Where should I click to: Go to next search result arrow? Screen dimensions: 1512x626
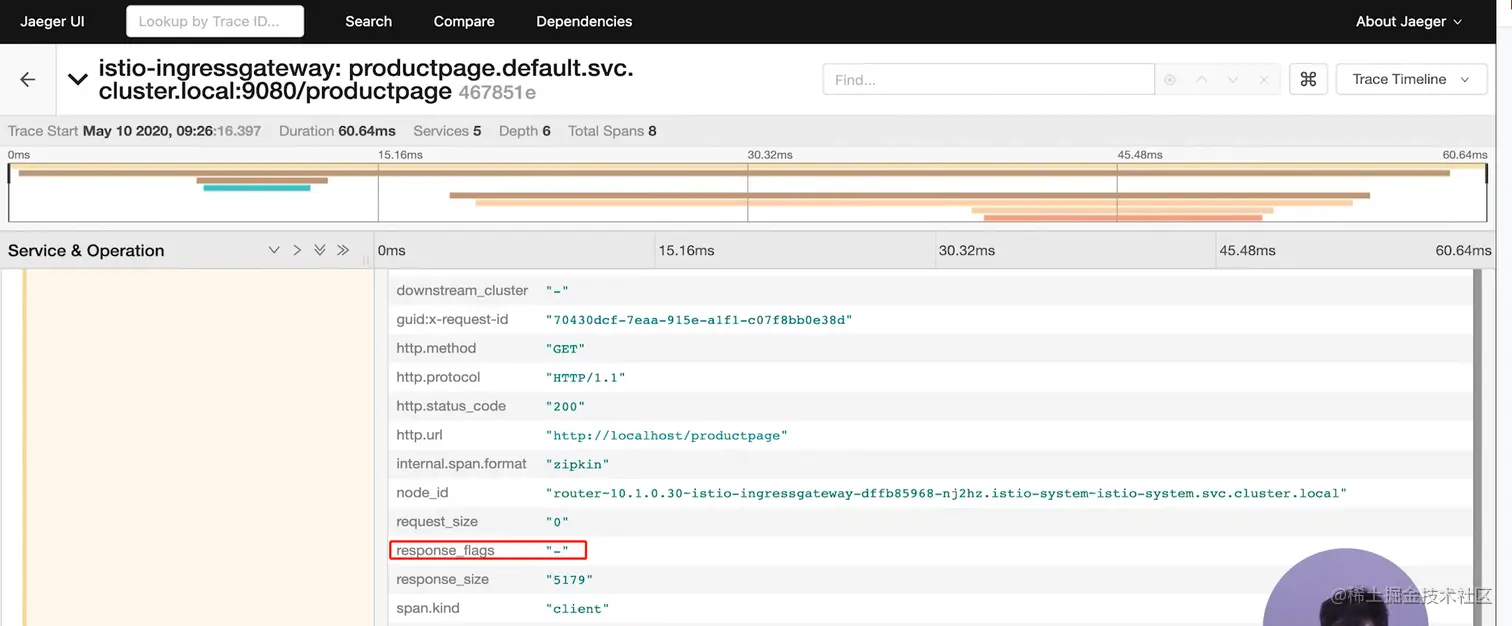[x=1233, y=80]
